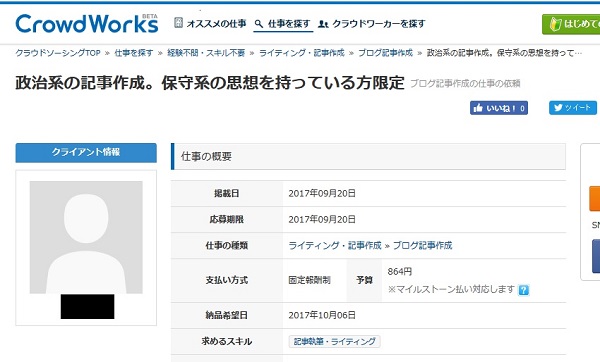Open the ブログ記事作成 breadcrumb link

point(385,53)
